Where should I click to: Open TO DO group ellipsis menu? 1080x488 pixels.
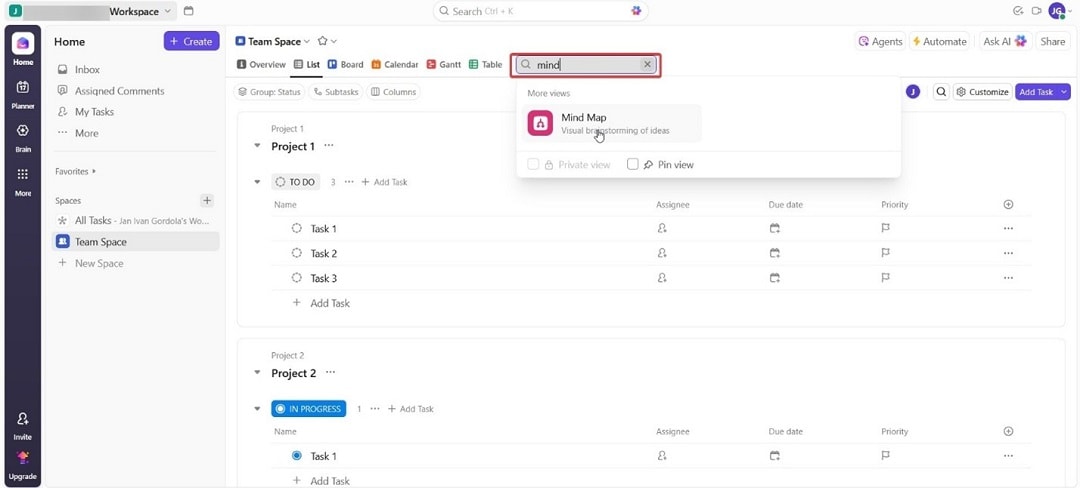[x=349, y=182]
